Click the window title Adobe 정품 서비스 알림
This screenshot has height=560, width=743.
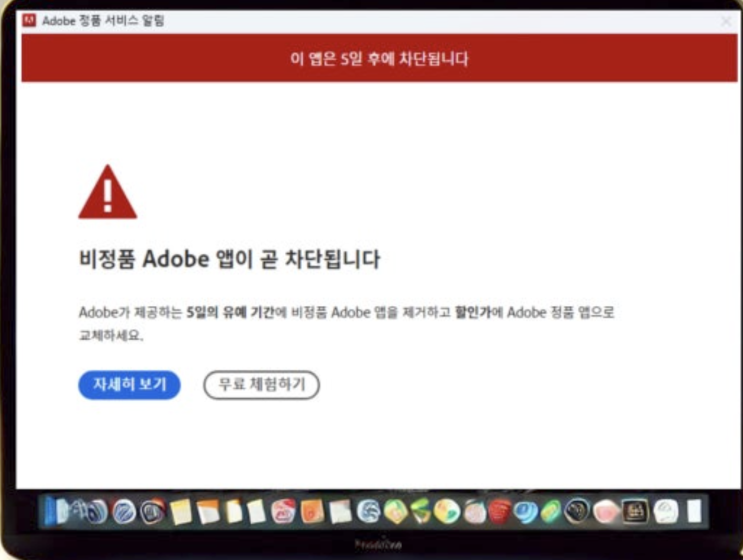pos(103,21)
